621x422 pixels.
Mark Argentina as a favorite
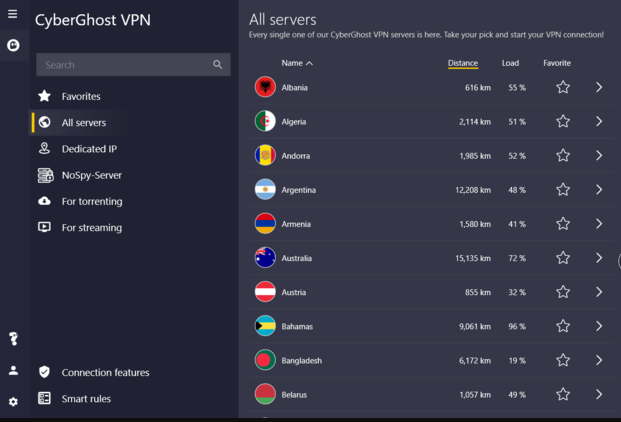tap(563, 190)
